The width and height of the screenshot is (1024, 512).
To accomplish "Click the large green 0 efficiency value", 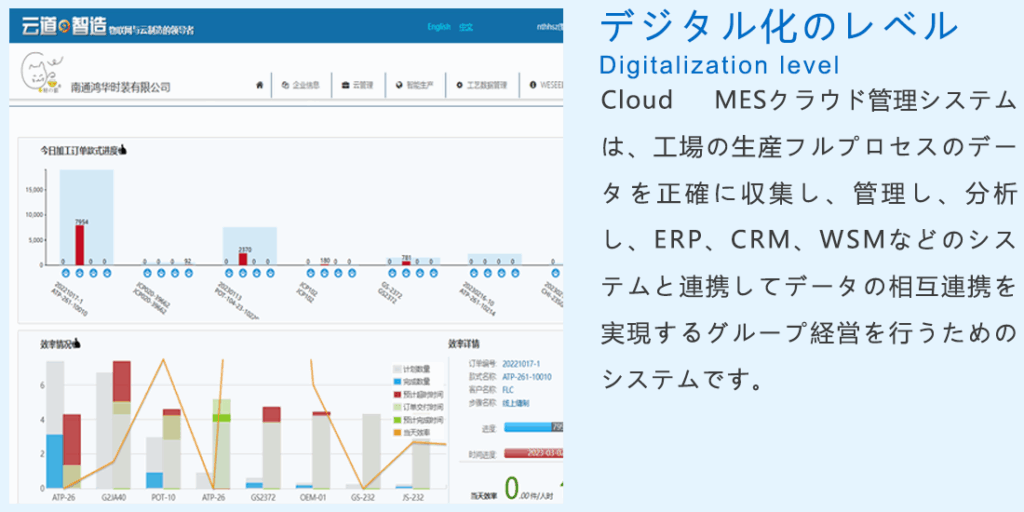I will tap(513, 488).
